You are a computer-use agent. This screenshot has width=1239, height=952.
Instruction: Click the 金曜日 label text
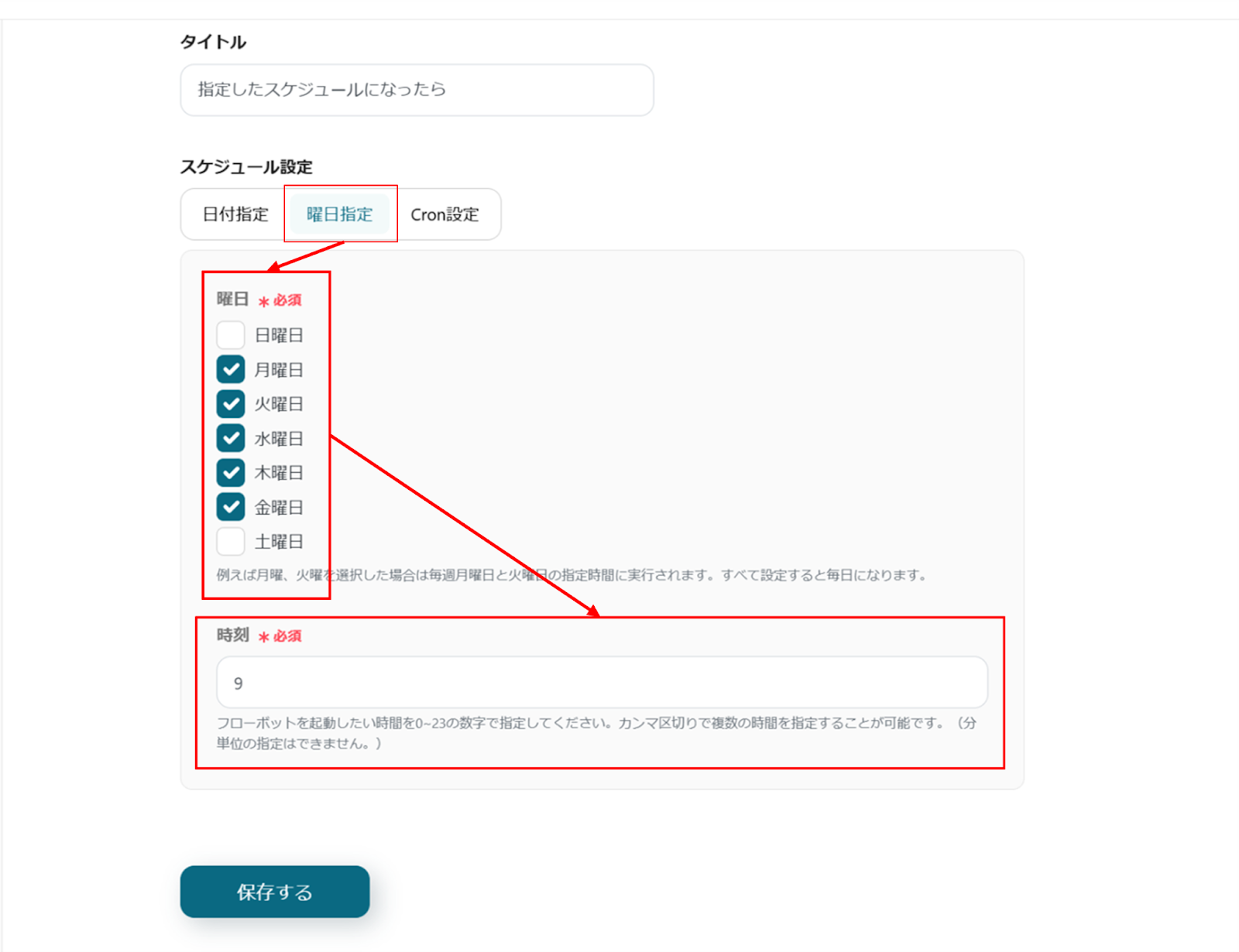pos(279,508)
